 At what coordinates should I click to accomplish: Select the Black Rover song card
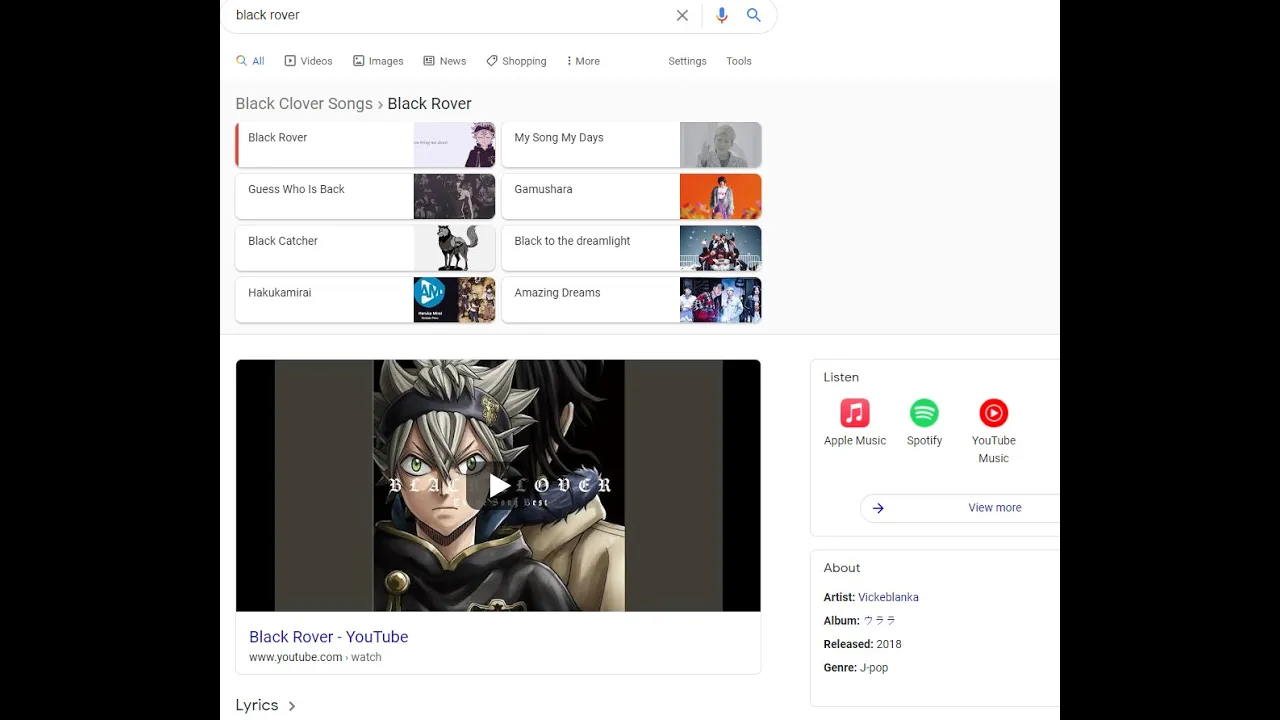[365, 145]
